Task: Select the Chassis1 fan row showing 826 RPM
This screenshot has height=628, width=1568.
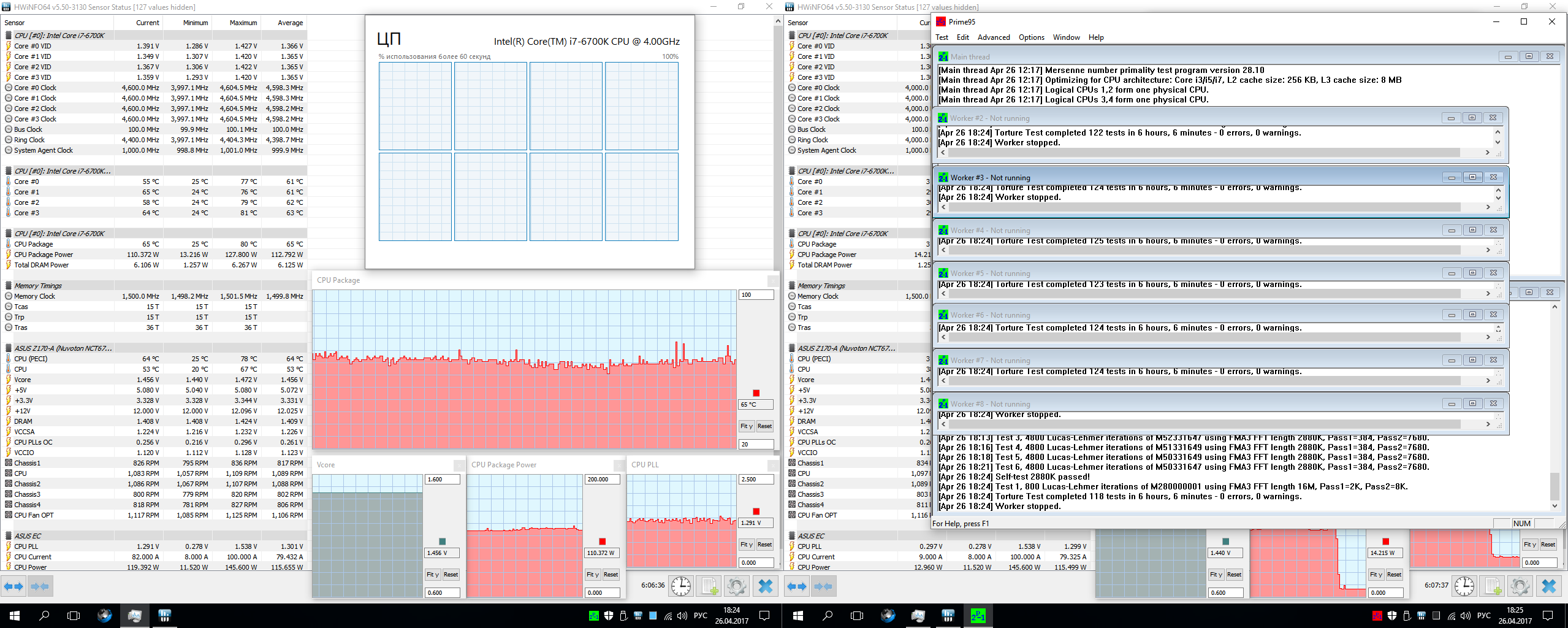Action: [x=153, y=463]
